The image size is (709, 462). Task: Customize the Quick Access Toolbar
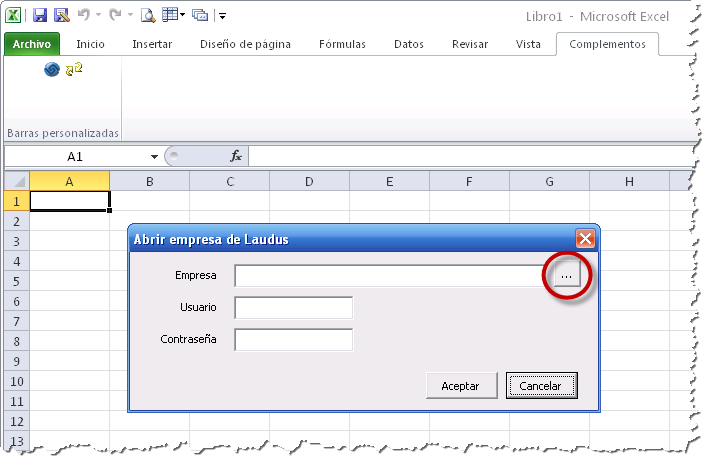click(222, 16)
